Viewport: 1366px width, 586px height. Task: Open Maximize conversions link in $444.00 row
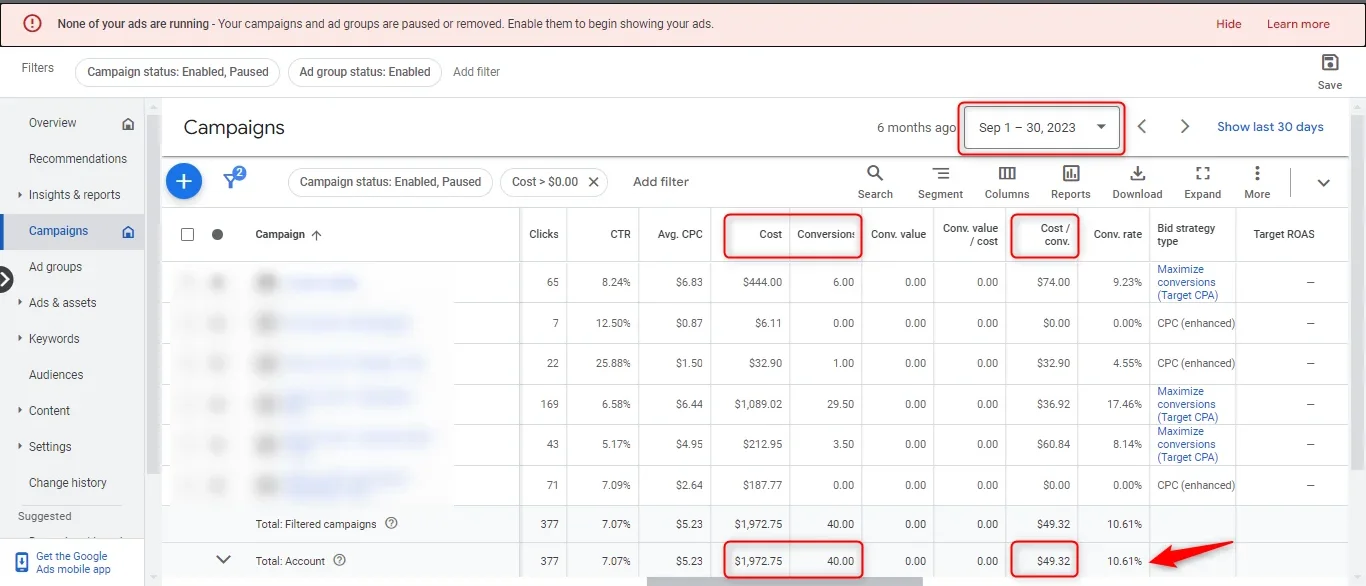[x=1187, y=282]
